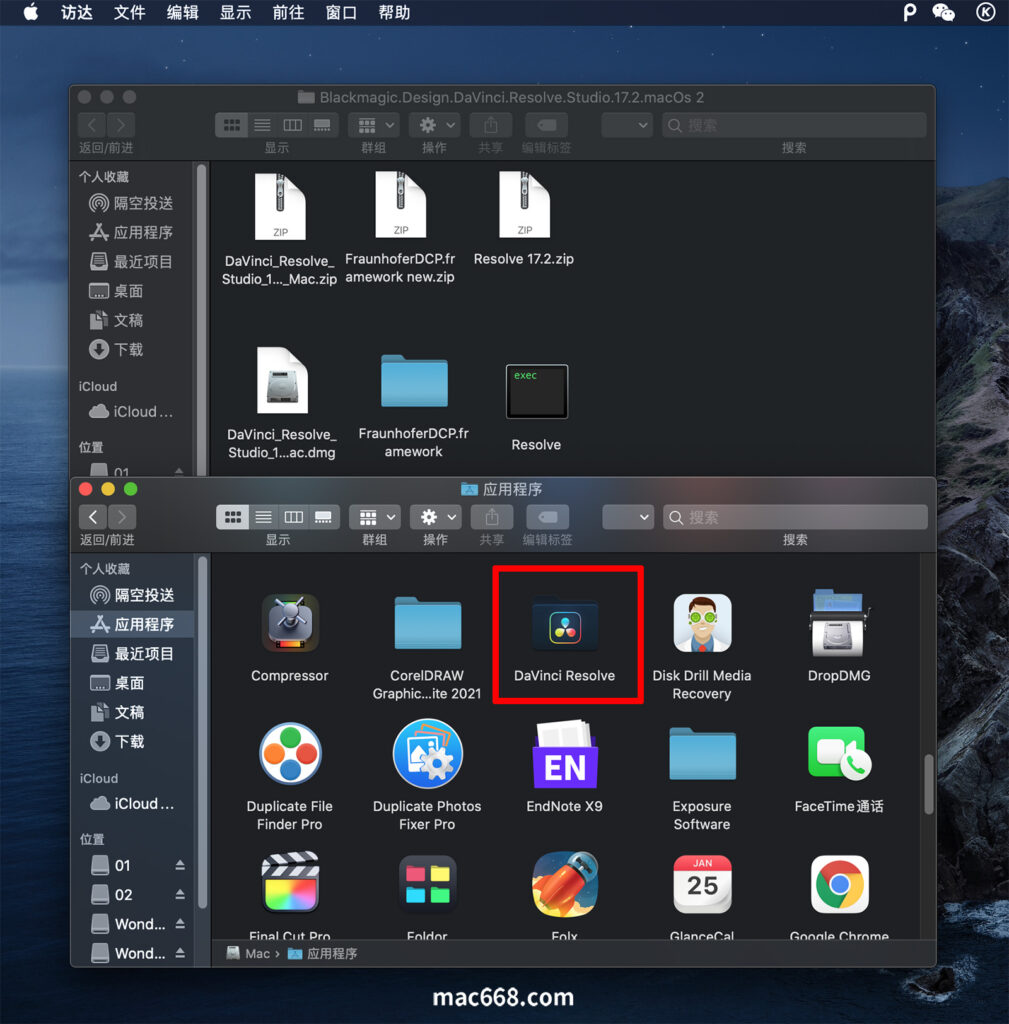The image size is (1009, 1024).
Task: Select FraunhoferDCP.framework new.zip in back window
Action: (400, 204)
